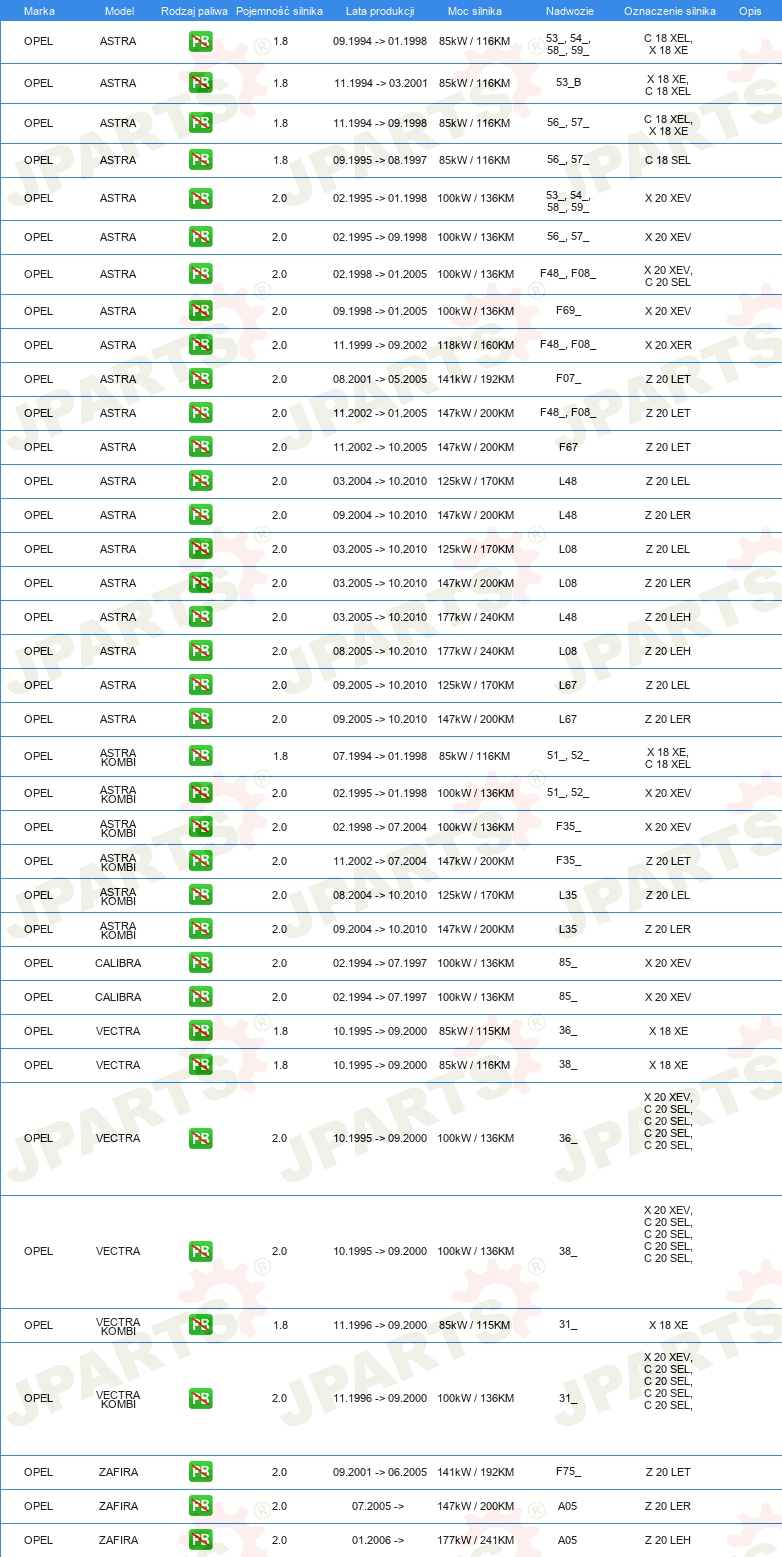Select the F67 body cell

pos(568,447)
